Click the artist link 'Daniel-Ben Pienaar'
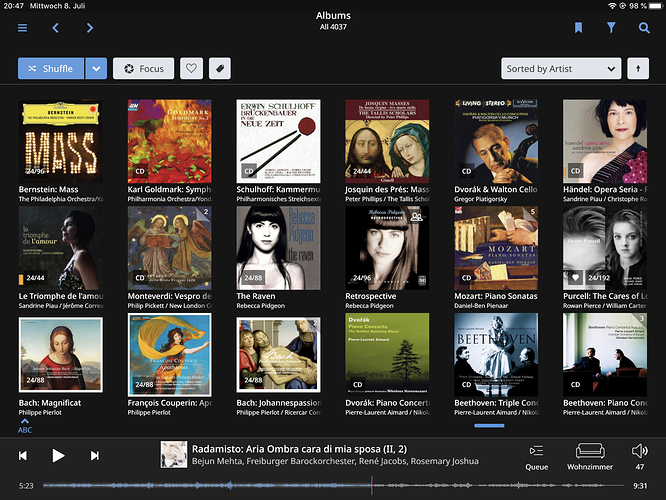This screenshot has width=666, height=500. click(481, 306)
